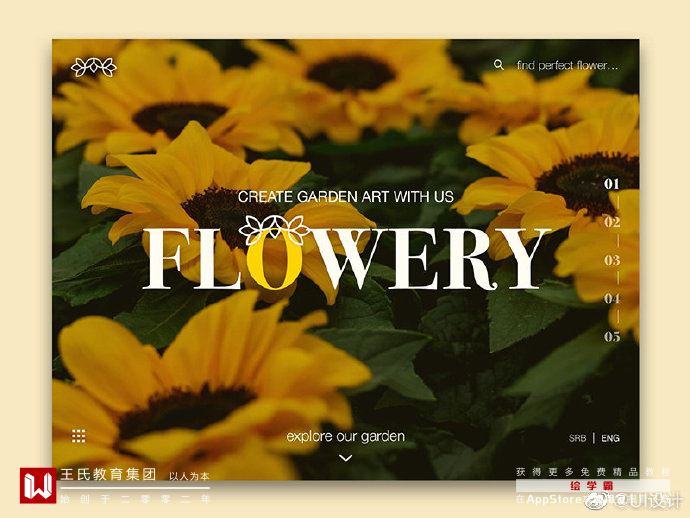Go to slide 02 in page indicator
Viewport: 690px width, 518px height.
(x=612, y=222)
